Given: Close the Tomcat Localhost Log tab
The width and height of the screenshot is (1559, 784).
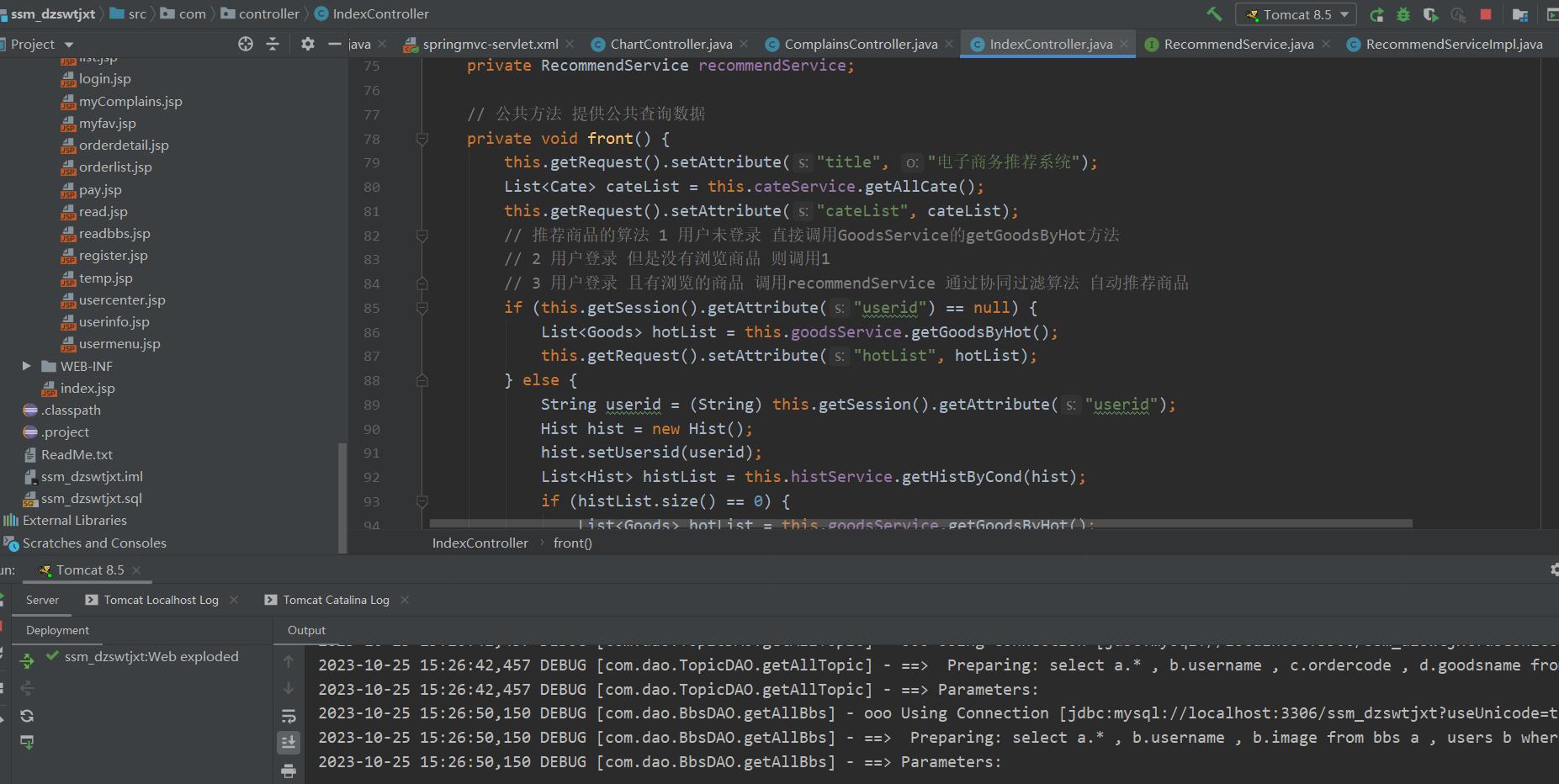Looking at the screenshot, I should tap(234, 600).
